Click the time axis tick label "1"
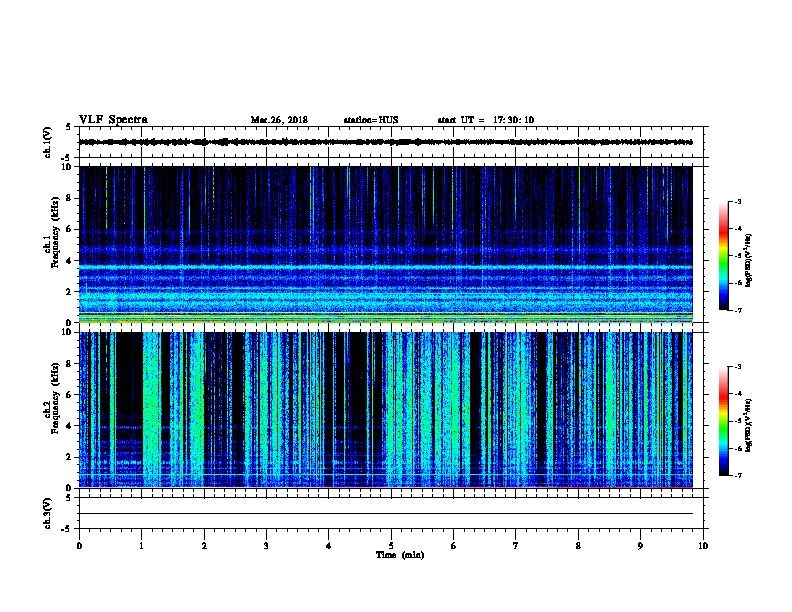Screen dimensions: 792x612 [142, 546]
